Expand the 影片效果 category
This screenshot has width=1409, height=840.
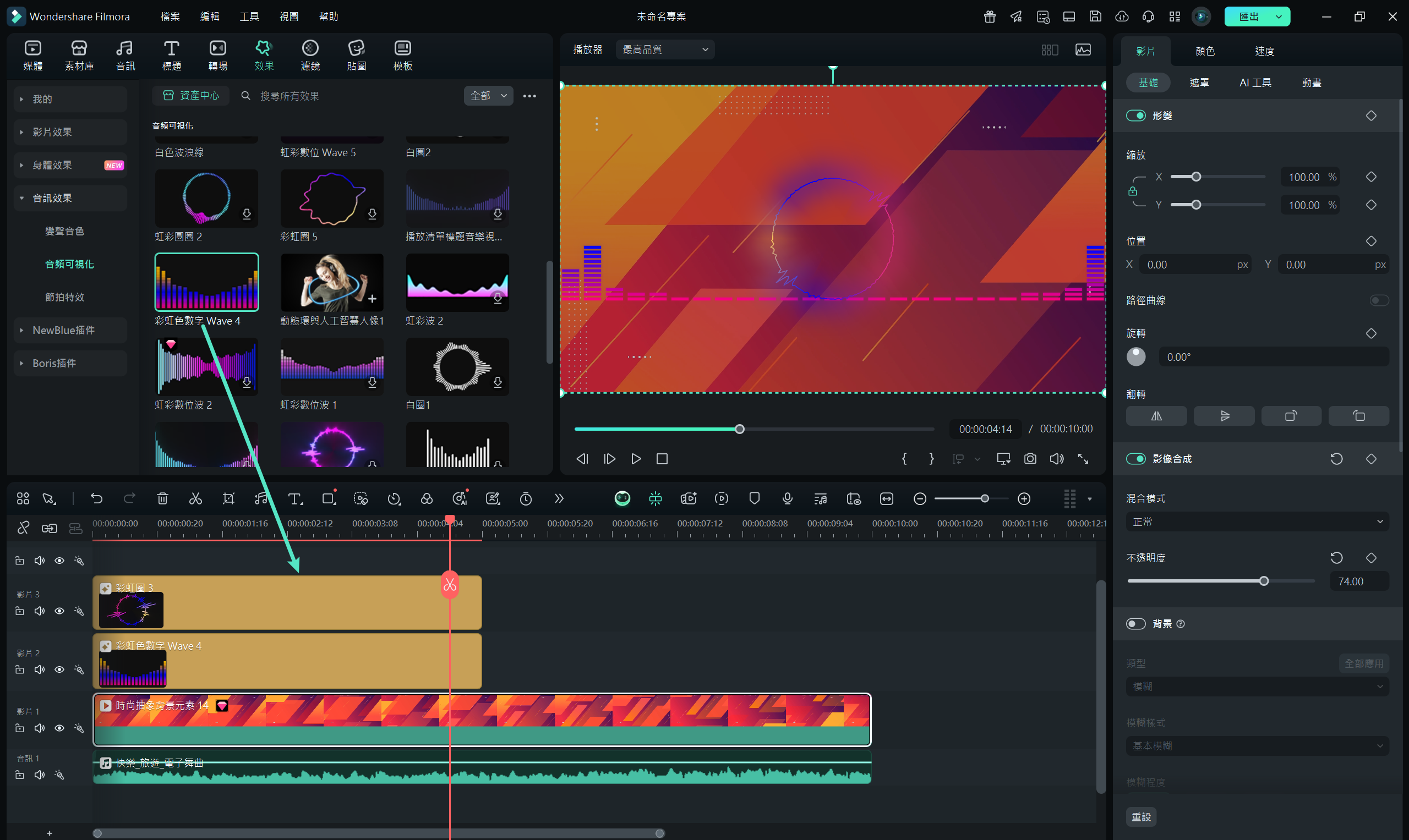70,132
